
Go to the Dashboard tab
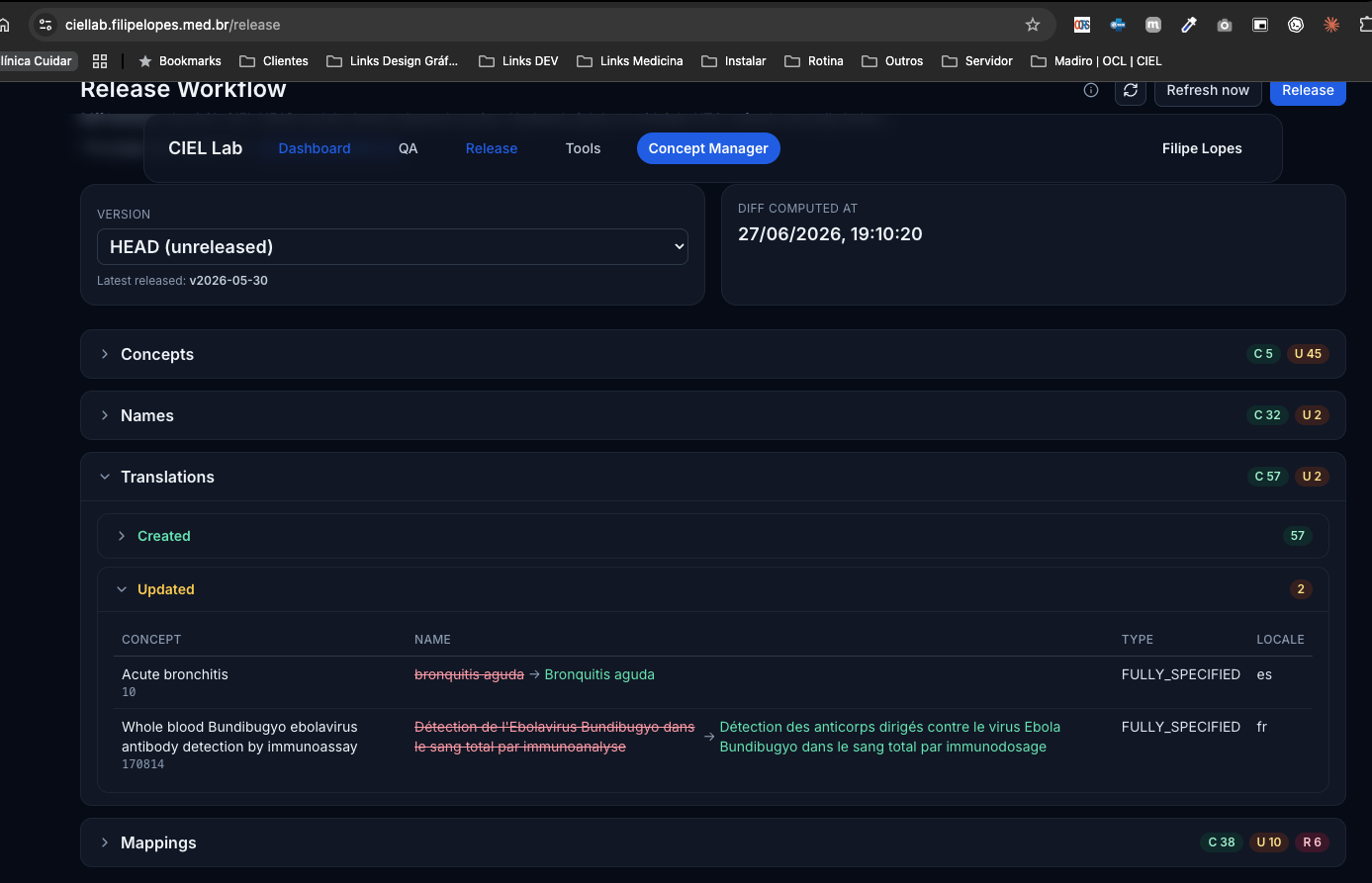(315, 148)
